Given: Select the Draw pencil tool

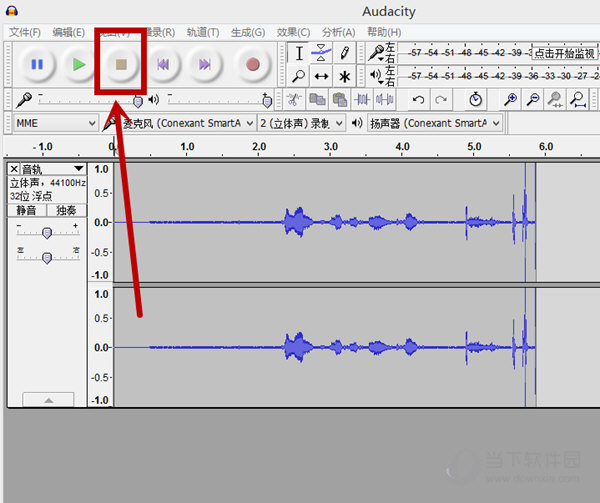Looking at the screenshot, I should coord(344,53).
